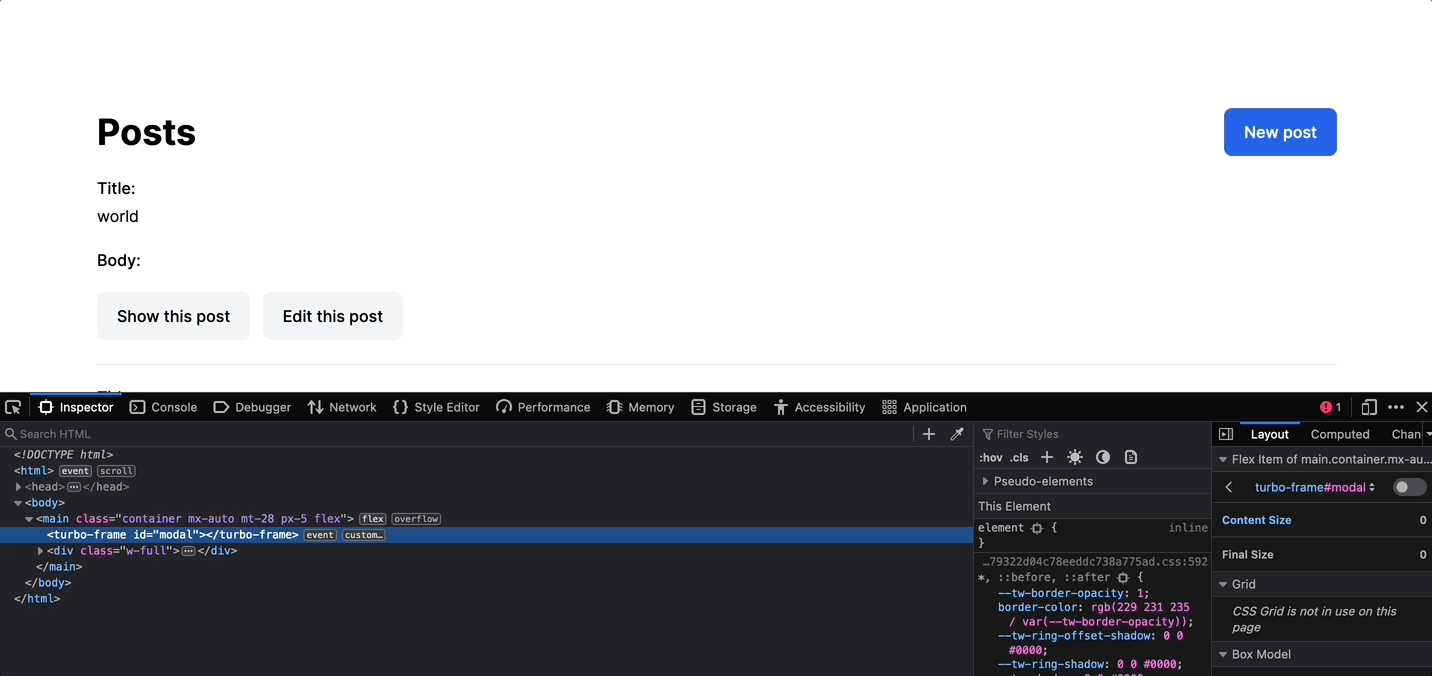Select the turbo-frame id modal markup line

[486, 535]
